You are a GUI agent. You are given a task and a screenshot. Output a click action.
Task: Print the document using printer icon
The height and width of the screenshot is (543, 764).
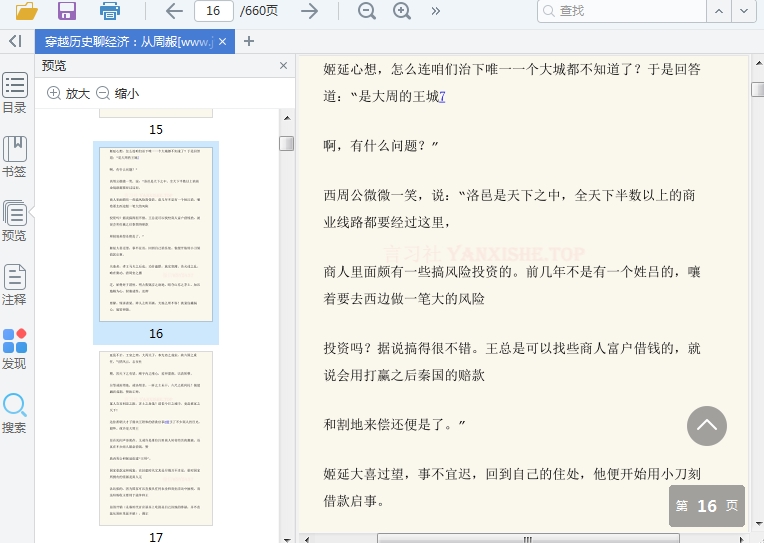point(110,11)
